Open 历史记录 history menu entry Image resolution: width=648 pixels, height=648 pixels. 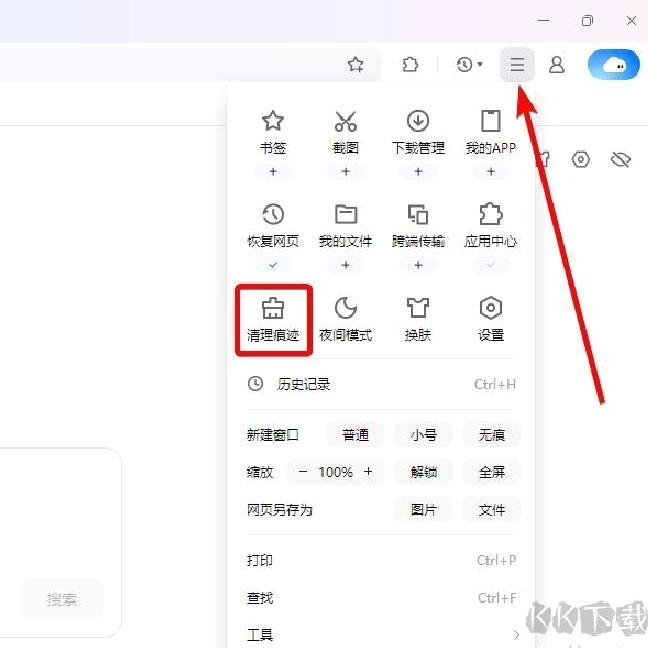tap(379, 384)
